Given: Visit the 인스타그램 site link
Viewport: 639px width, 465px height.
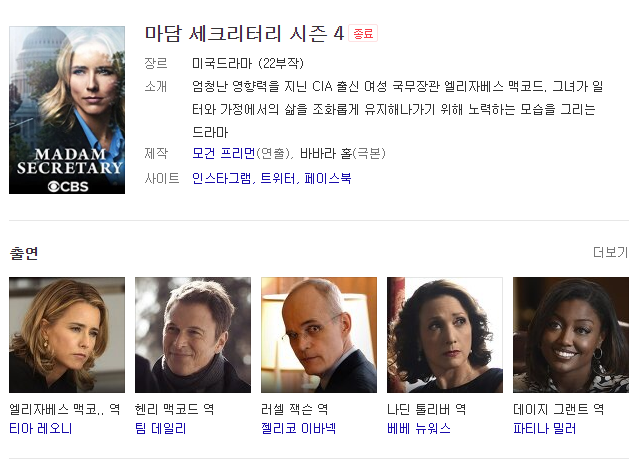Looking at the screenshot, I should tap(222, 179).
